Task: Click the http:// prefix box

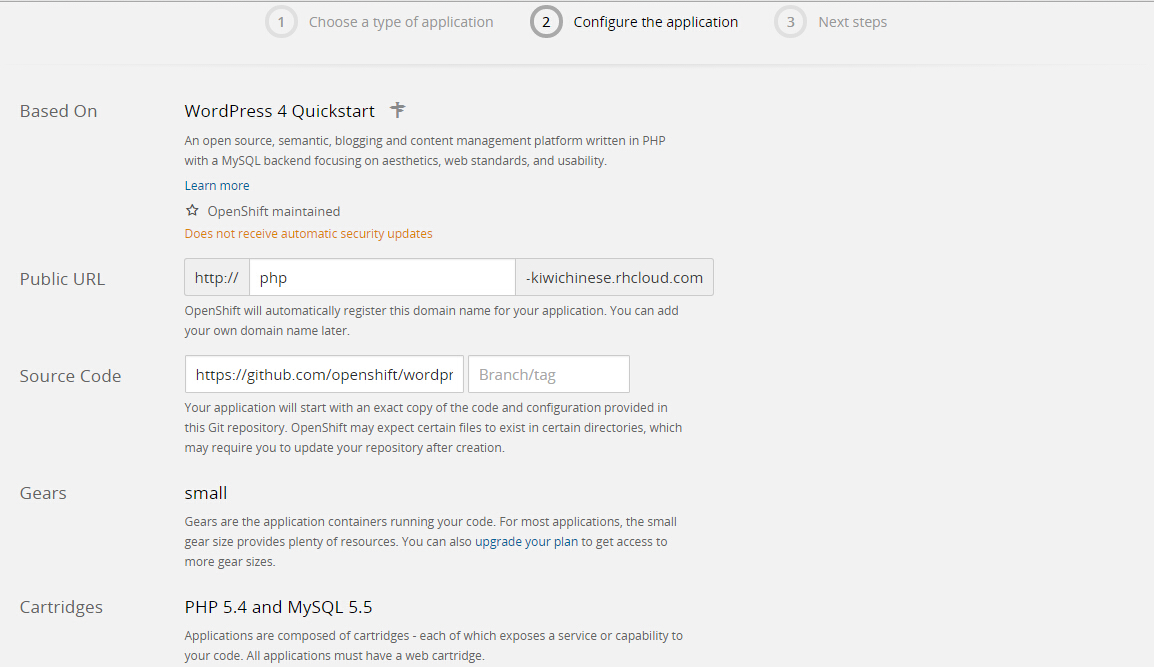Action: [x=217, y=278]
